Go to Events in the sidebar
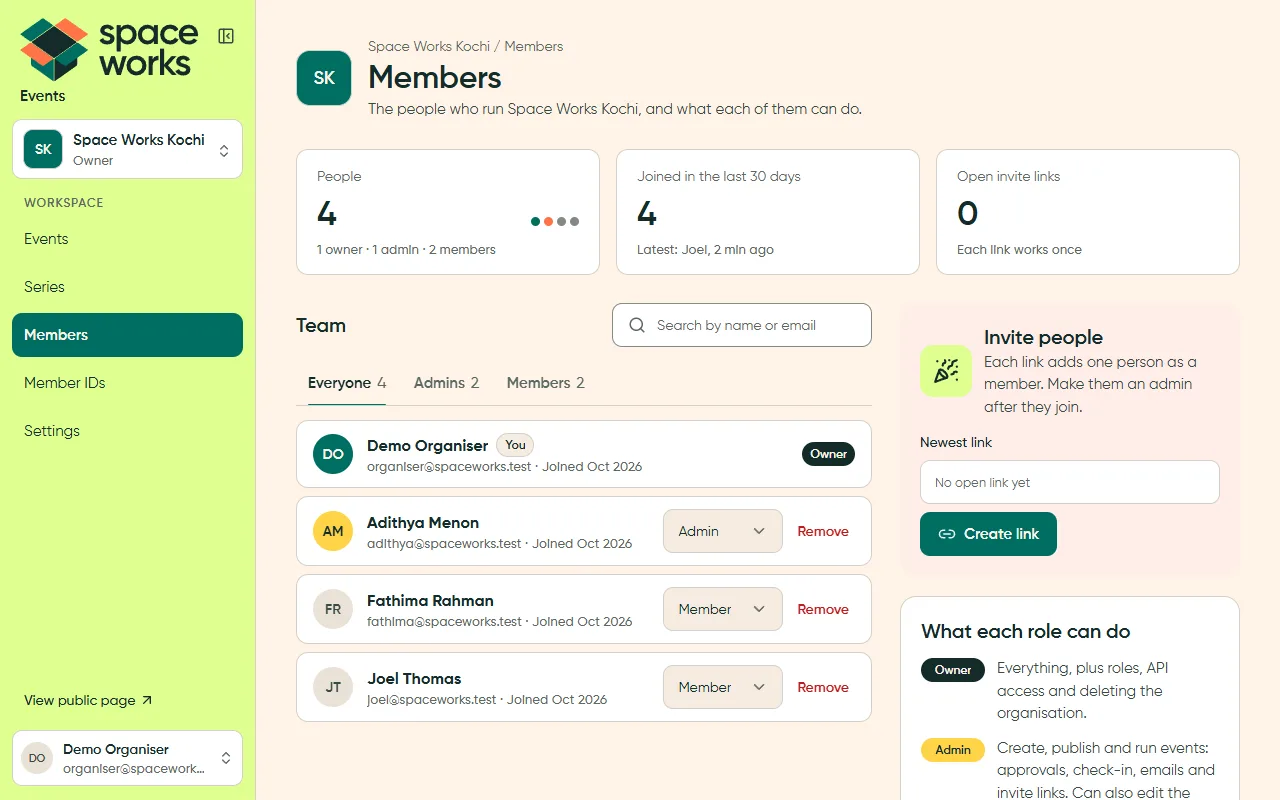The height and width of the screenshot is (800, 1280). pyautogui.click(x=127, y=239)
